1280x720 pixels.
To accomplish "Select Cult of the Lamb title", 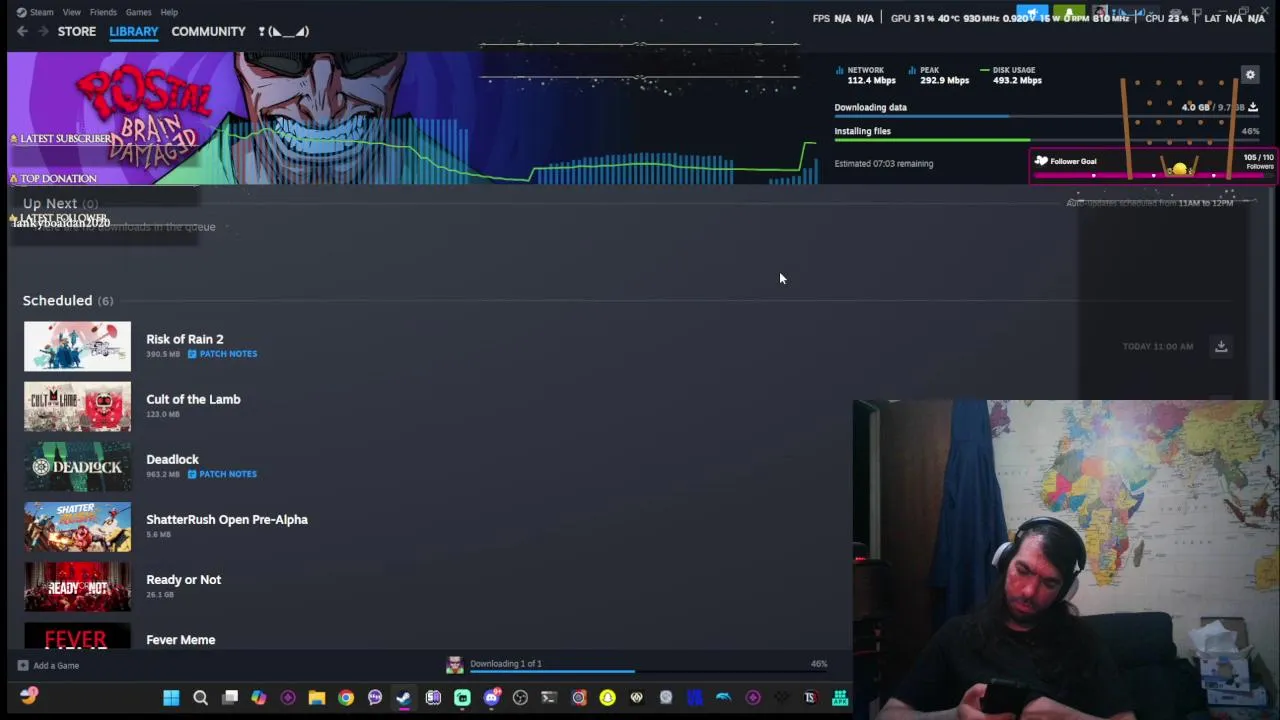I will coord(193,399).
